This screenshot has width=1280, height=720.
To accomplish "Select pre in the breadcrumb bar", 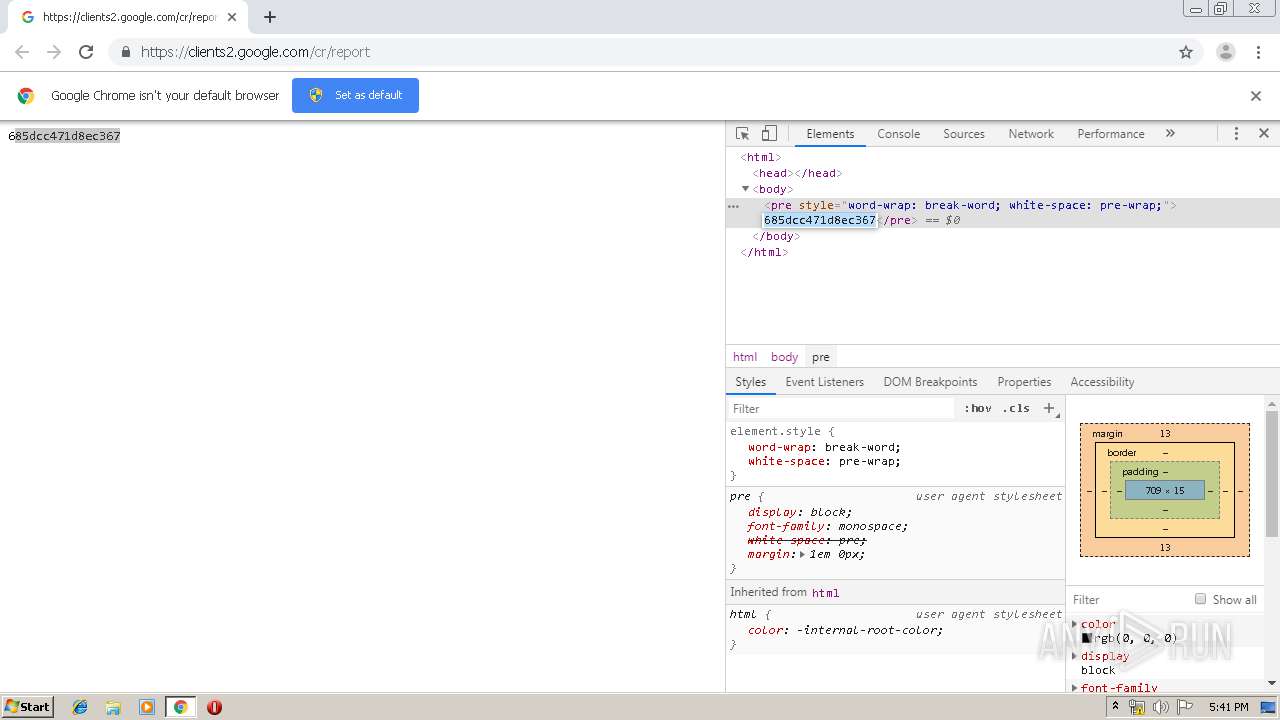I will tap(820, 357).
